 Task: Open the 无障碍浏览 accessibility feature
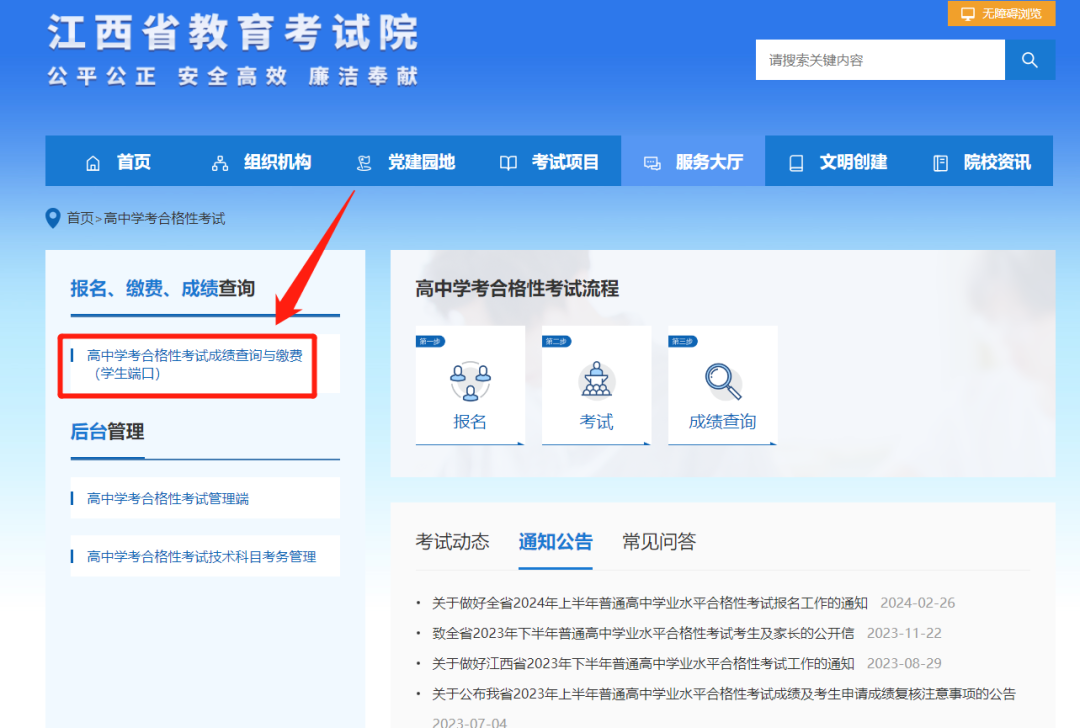click(x=1000, y=14)
